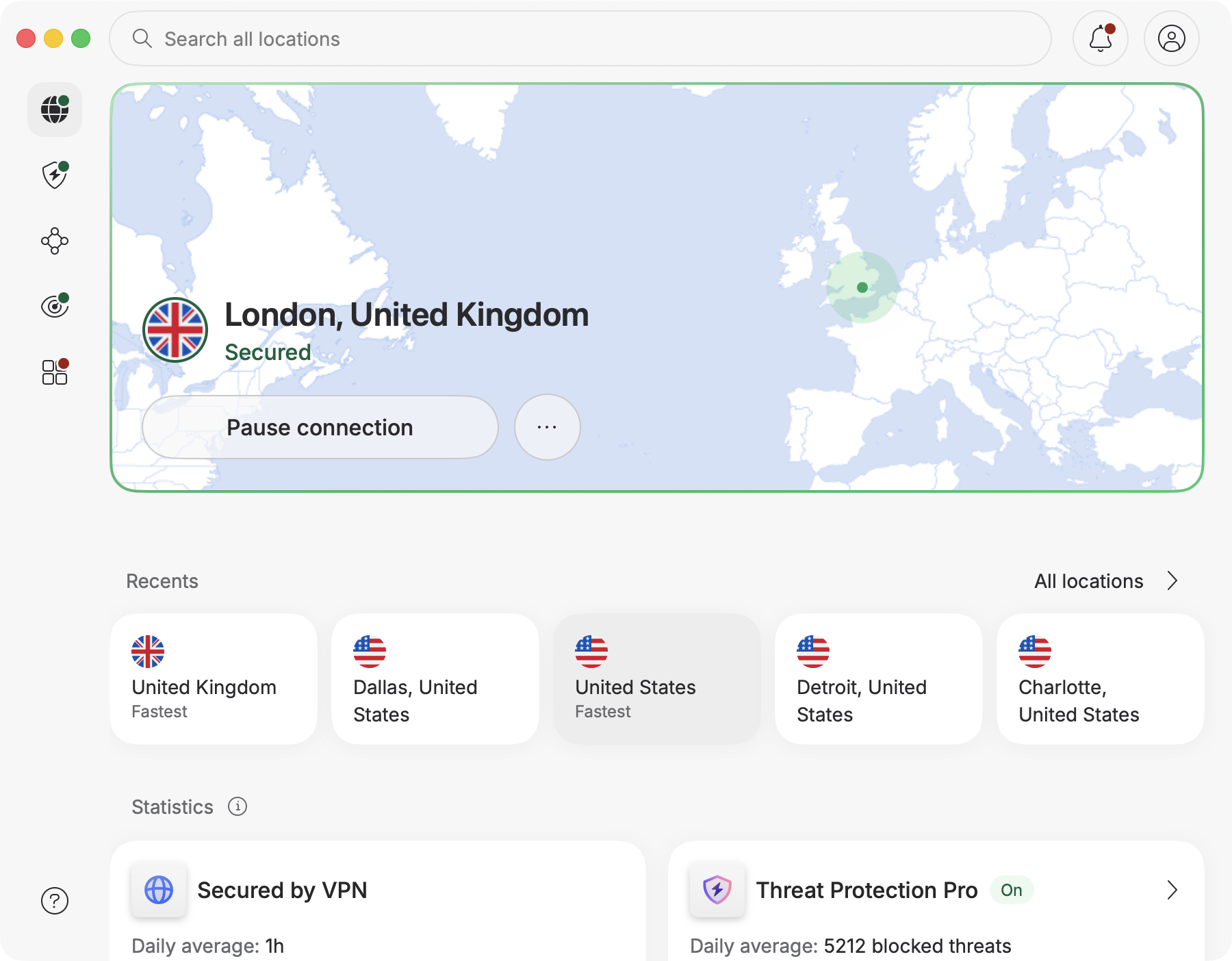Open notifications via the bell icon
This screenshot has width=1232, height=961.
(x=1101, y=38)
